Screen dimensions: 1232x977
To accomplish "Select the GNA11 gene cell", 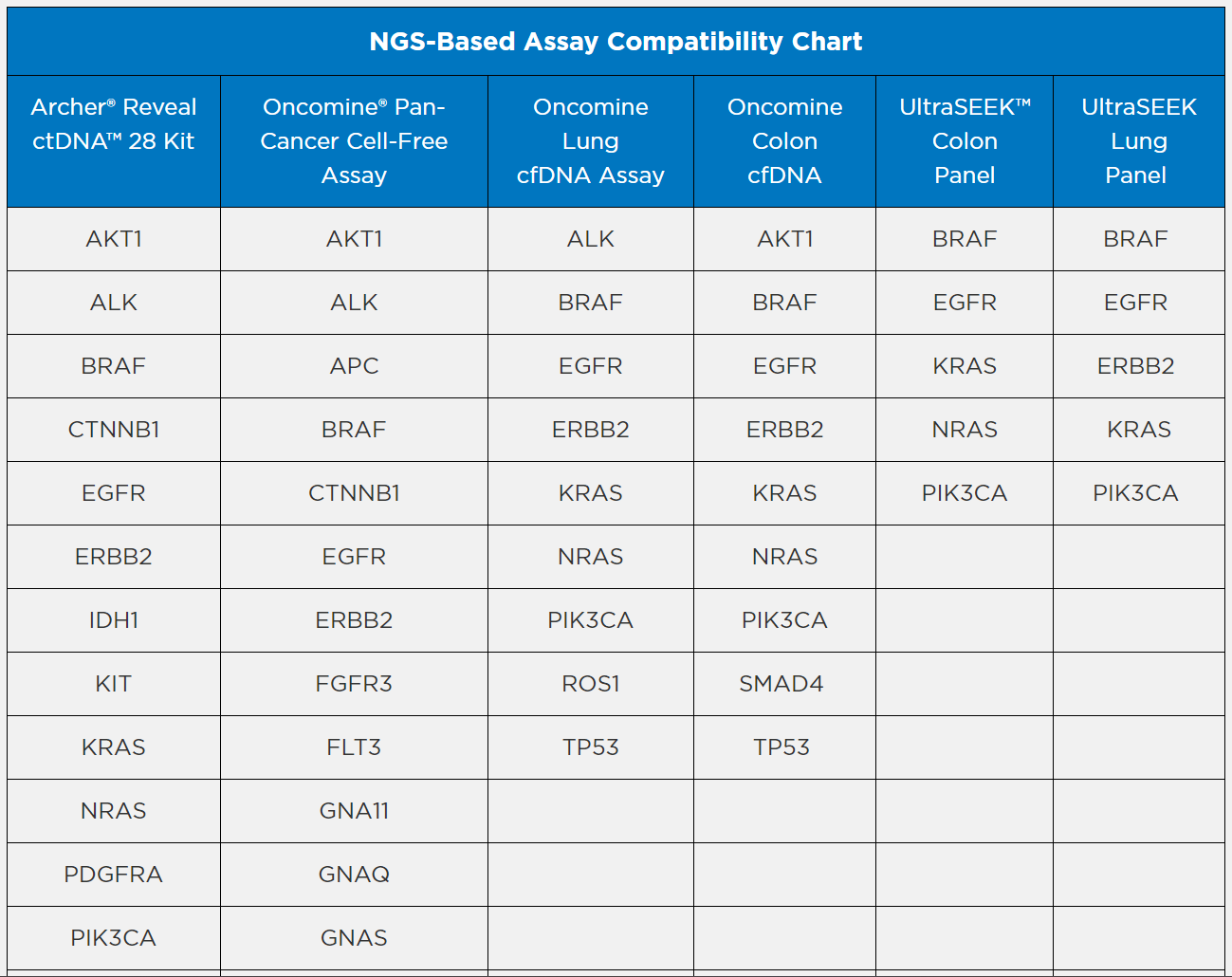I will (x=354, y=811).
